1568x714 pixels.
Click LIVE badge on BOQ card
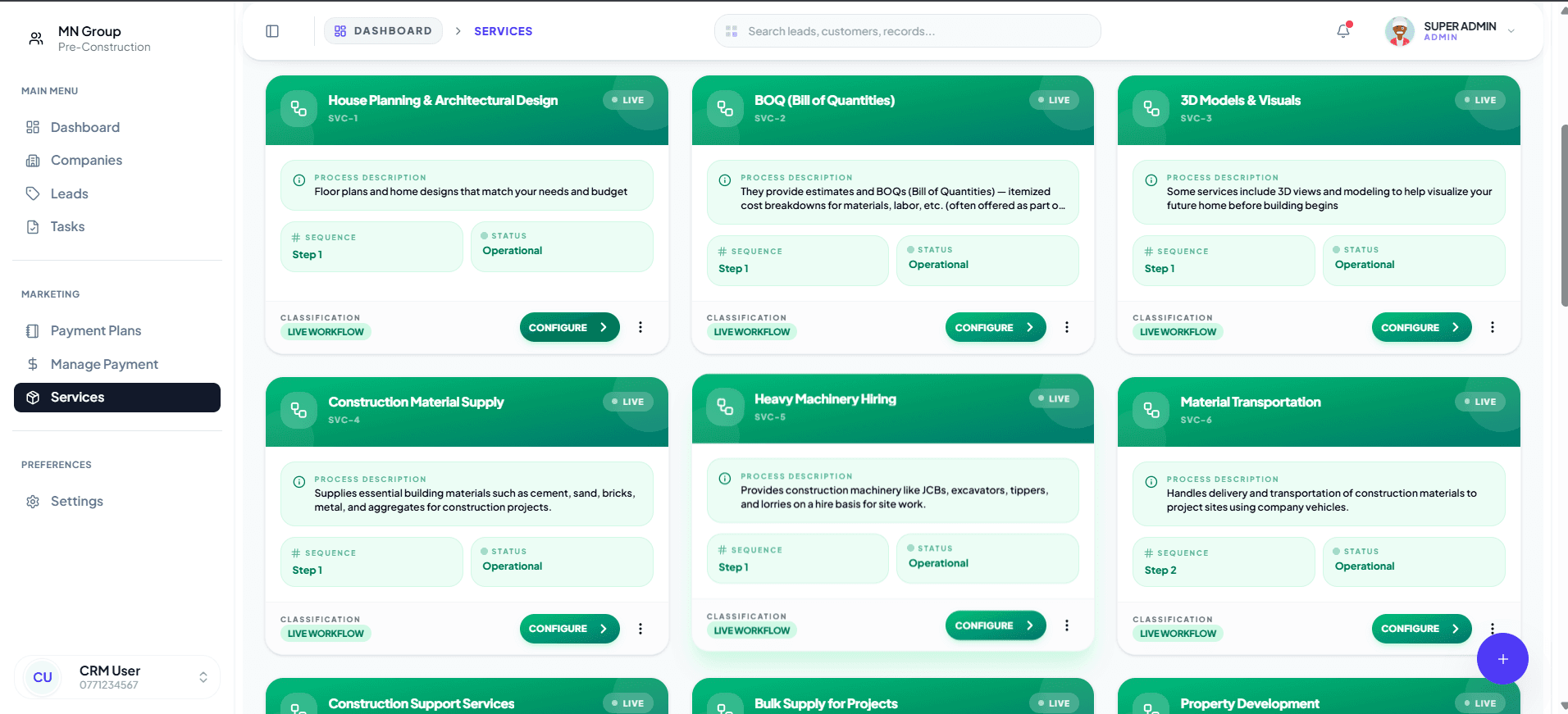[x=1055, y=100]
